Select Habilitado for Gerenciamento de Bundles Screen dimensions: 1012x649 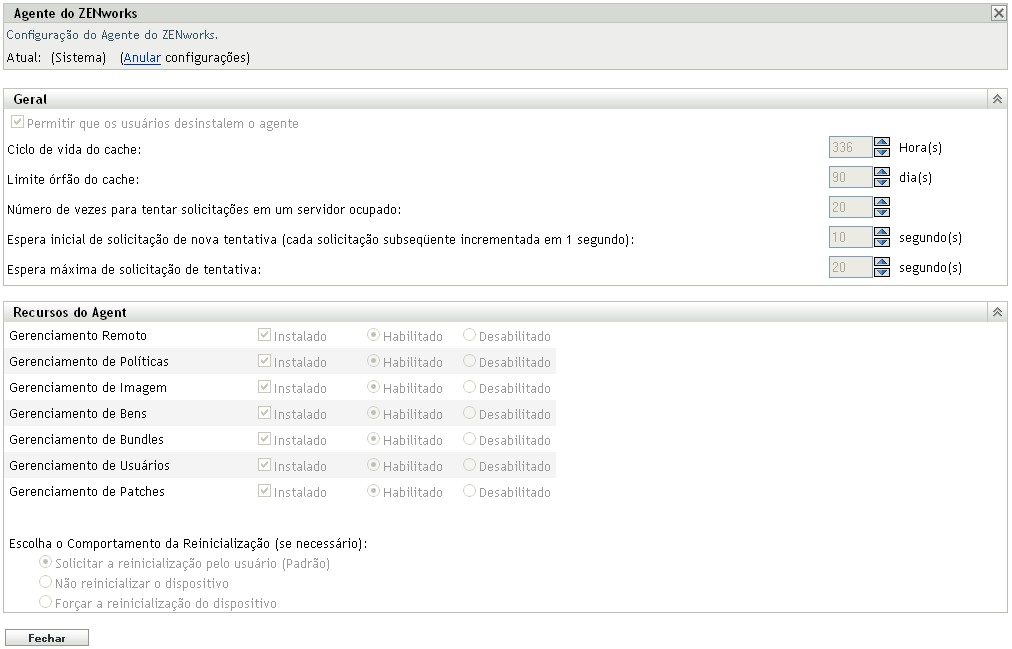pyautogui.click(x=373, y=439)
